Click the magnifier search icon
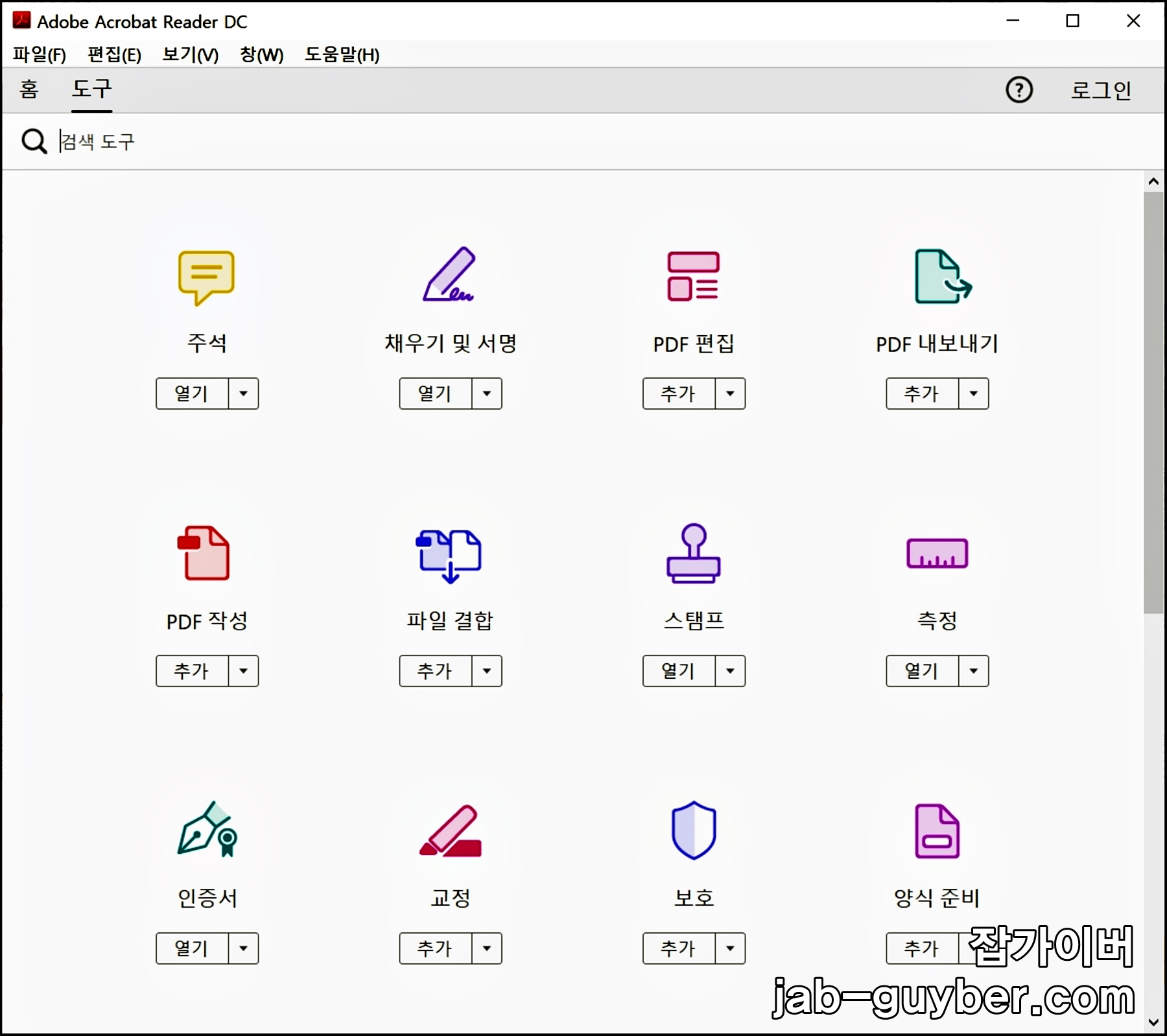1167x1036 pixels. [x=34, y=141]
